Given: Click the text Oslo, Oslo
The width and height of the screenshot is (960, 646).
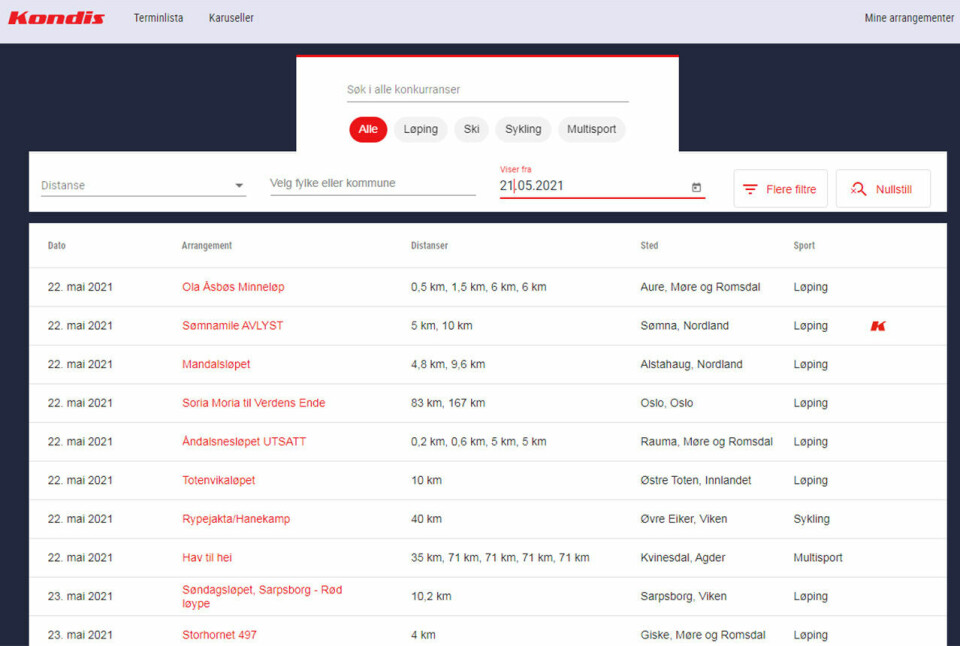Looking at the screenshot, I should 667,402.
